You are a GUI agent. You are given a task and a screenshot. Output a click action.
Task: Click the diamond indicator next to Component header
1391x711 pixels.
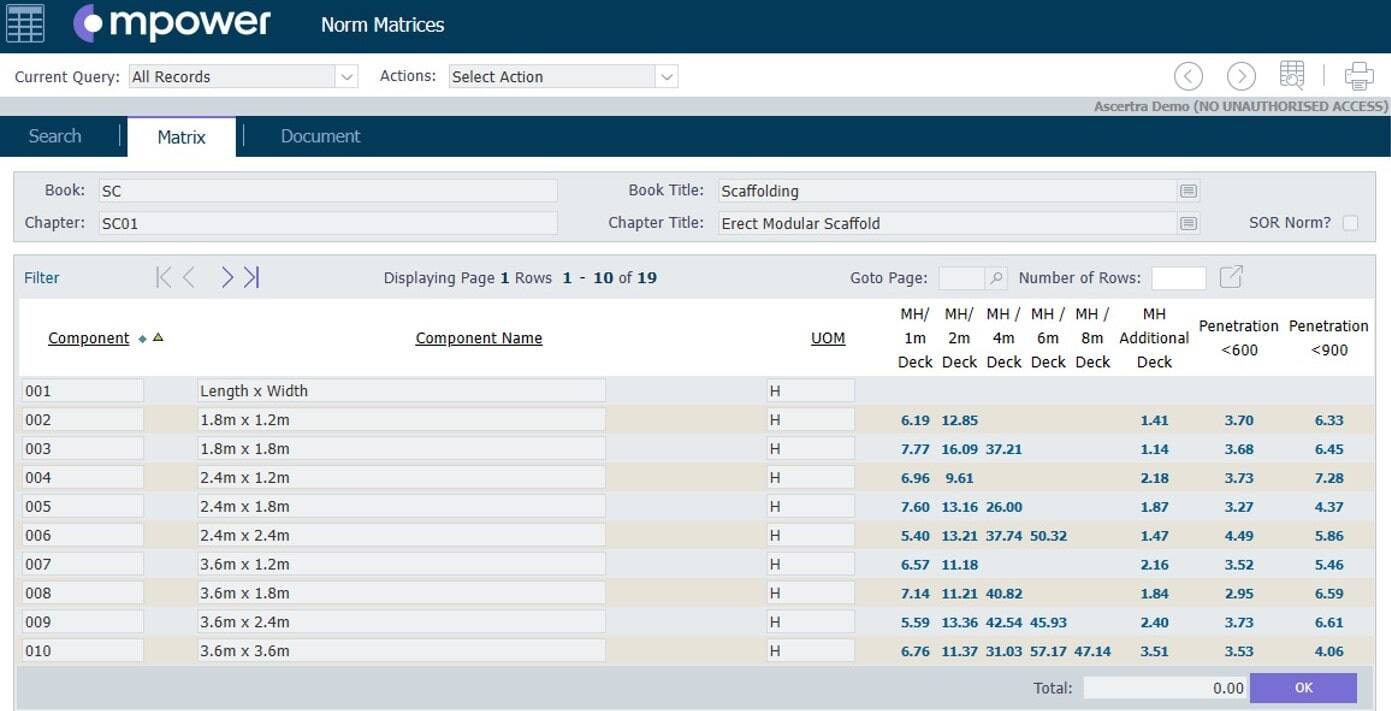click(144, 338)
